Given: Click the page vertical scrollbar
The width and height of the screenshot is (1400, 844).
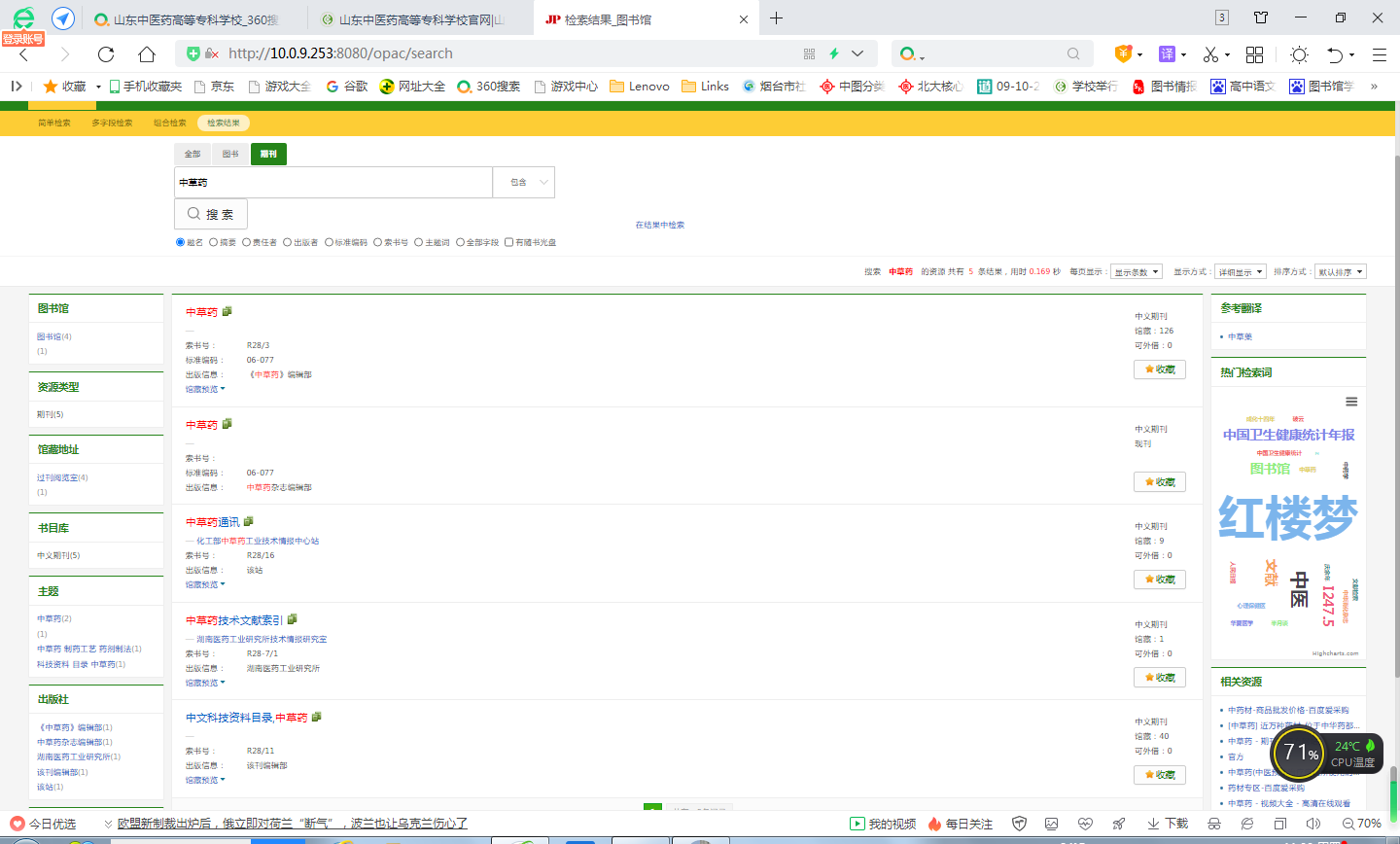Looking at the screenshot, I should click(1394, 486).
